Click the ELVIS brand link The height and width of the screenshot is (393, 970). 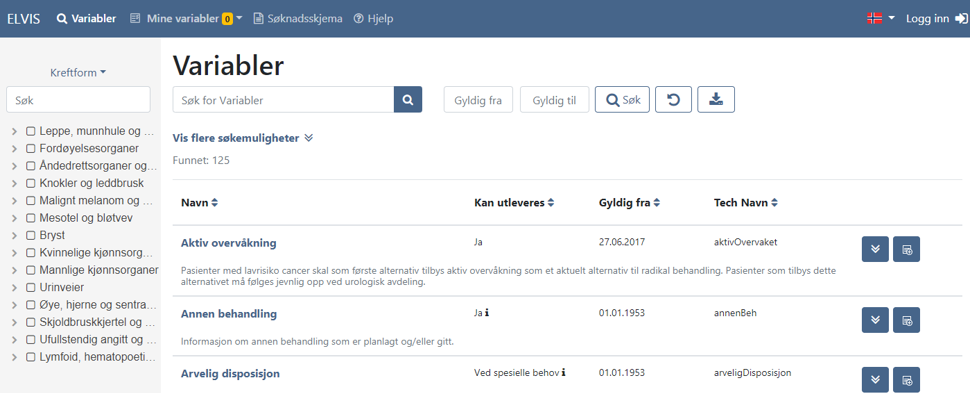click(24, 19)
